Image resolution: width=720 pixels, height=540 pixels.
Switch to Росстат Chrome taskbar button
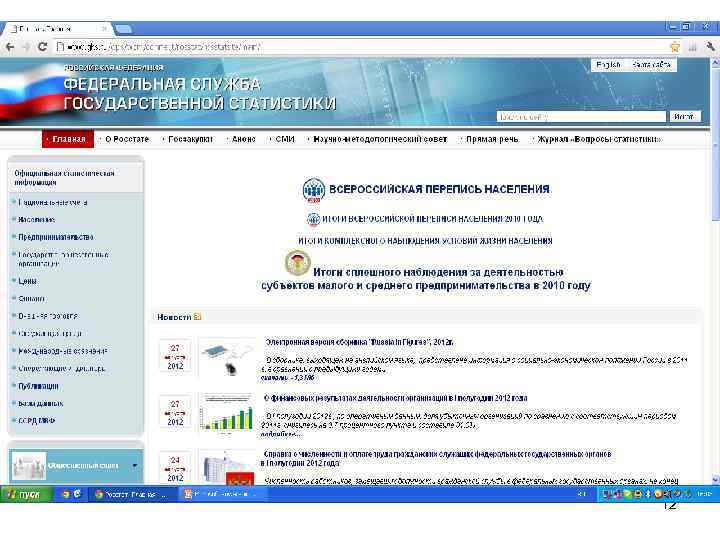pyautogui.click(x=131, y=494)
